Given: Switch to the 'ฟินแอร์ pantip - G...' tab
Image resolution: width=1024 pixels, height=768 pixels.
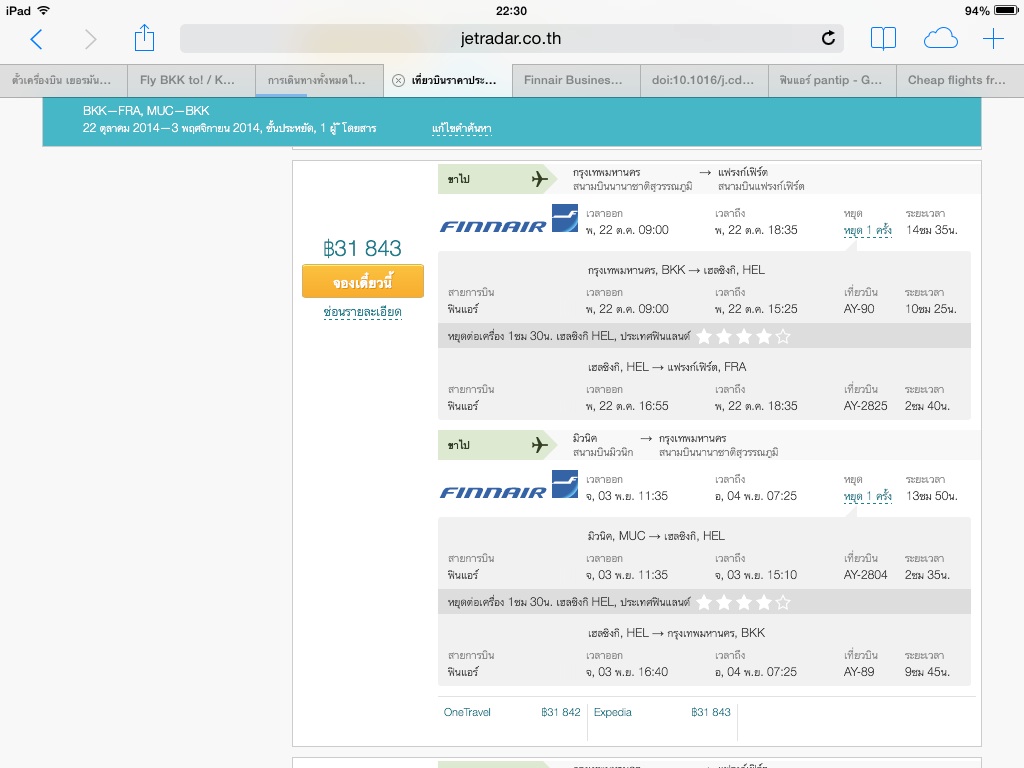Looking at the screenshot, I should 831,80.
